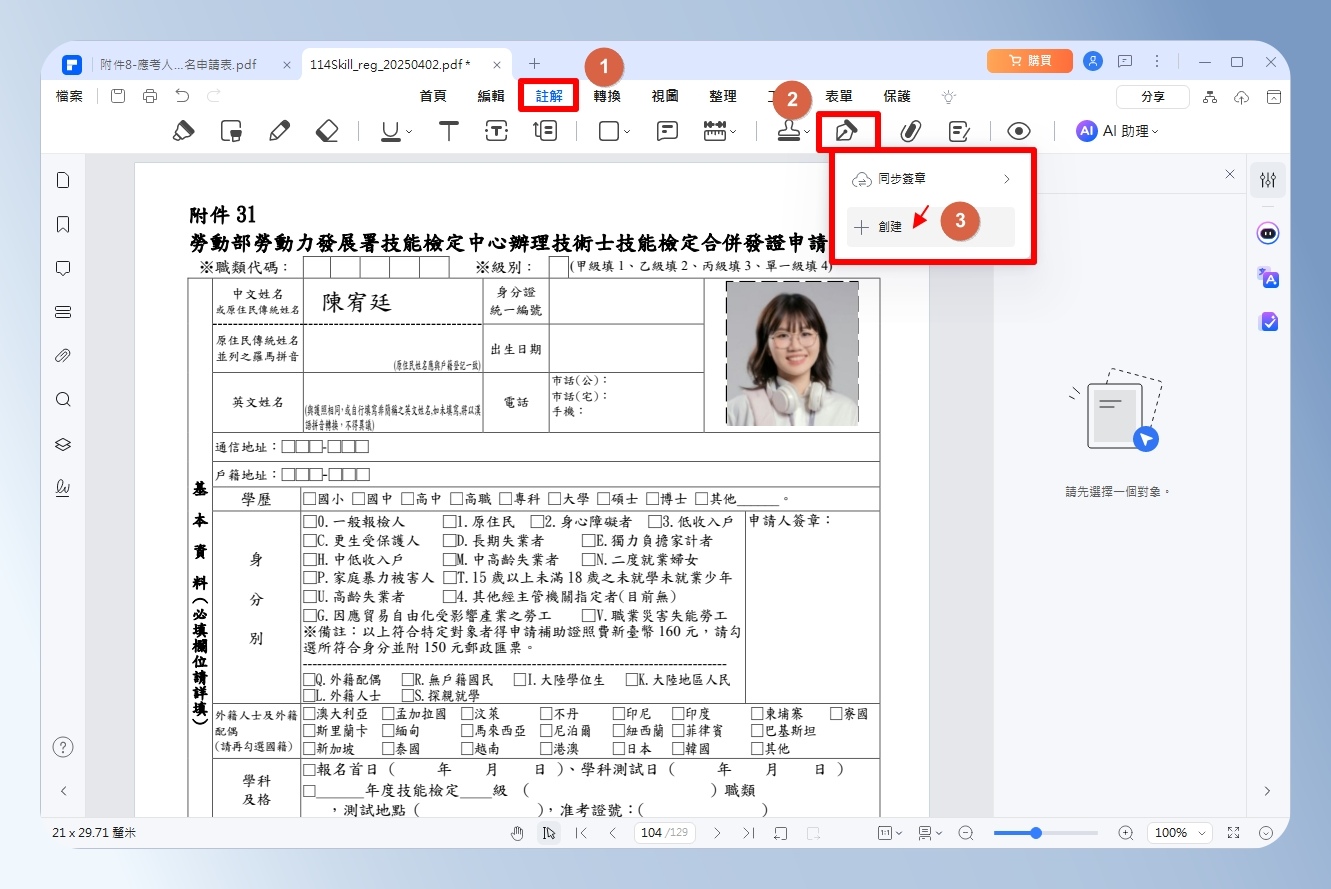Click the text box tool icon
The image size is (1331, 889).
(x=497, y=131)
